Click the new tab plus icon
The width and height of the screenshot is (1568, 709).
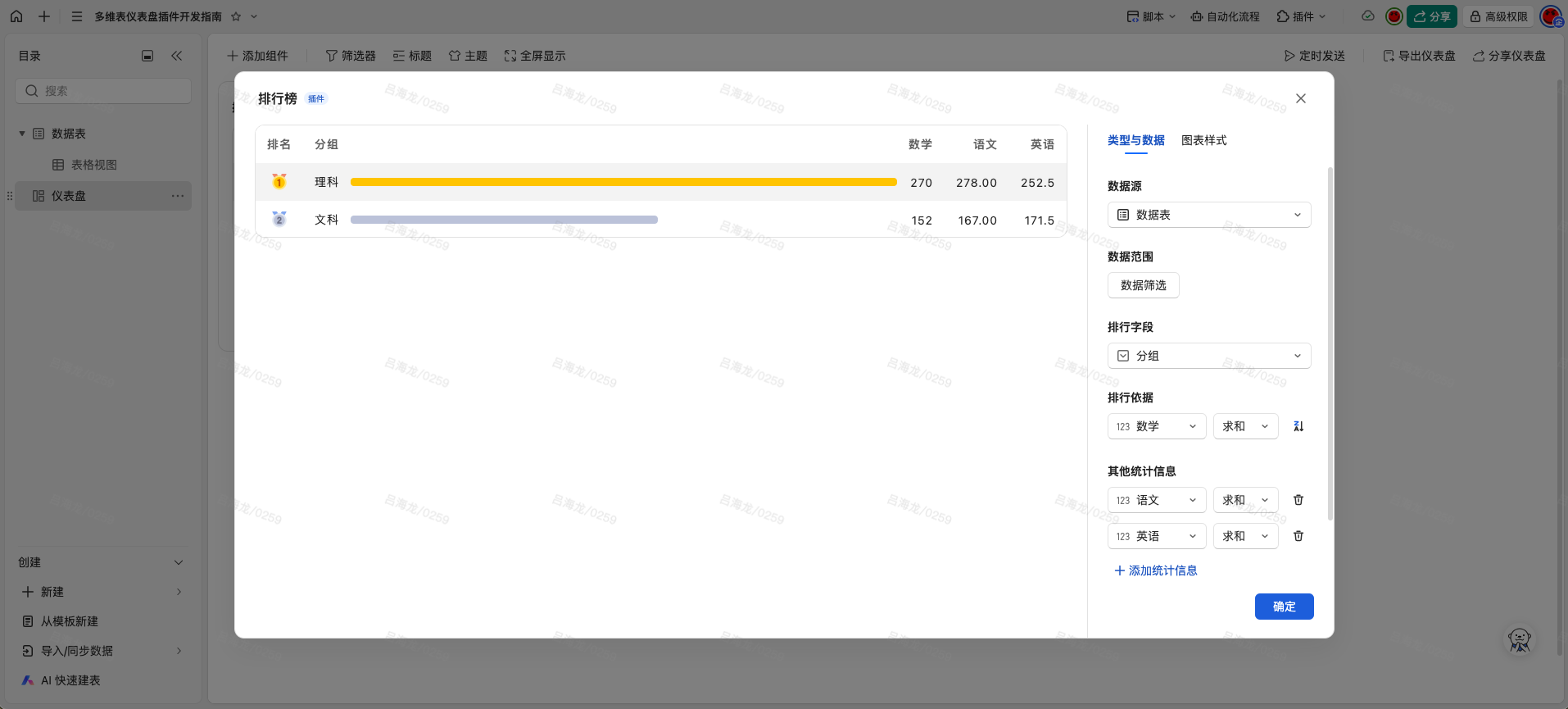(x=44, y=16)
